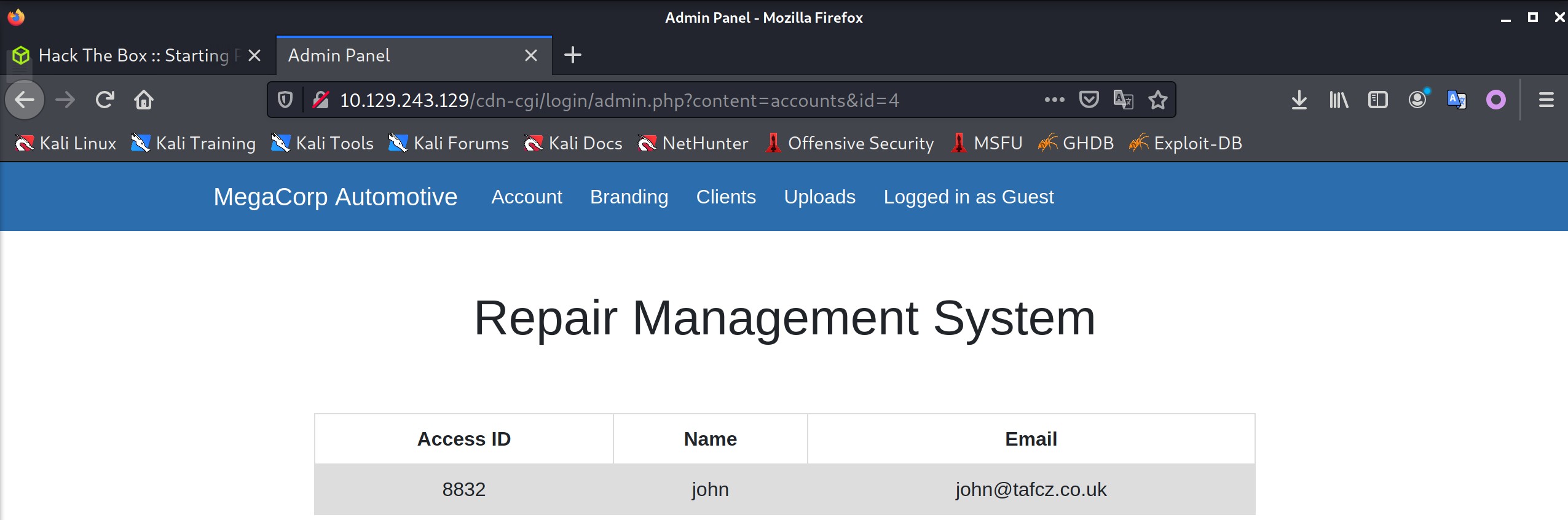Save page to Pocket
Screen dimensions: 1568x520
click(1089, 100)
